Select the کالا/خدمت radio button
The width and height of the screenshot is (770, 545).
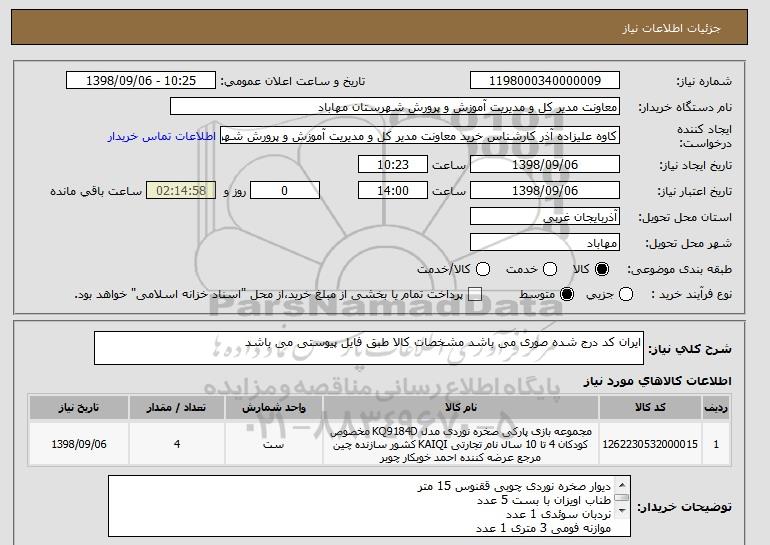pos(483,269)
